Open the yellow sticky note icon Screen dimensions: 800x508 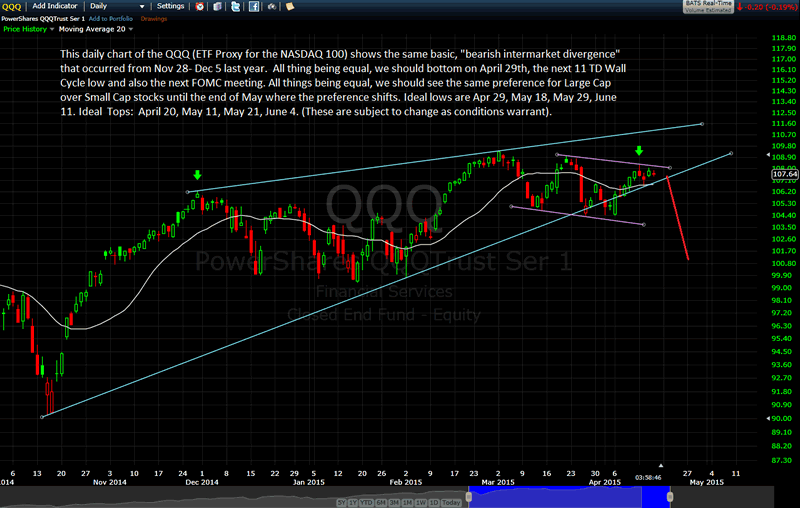(290, 7)
